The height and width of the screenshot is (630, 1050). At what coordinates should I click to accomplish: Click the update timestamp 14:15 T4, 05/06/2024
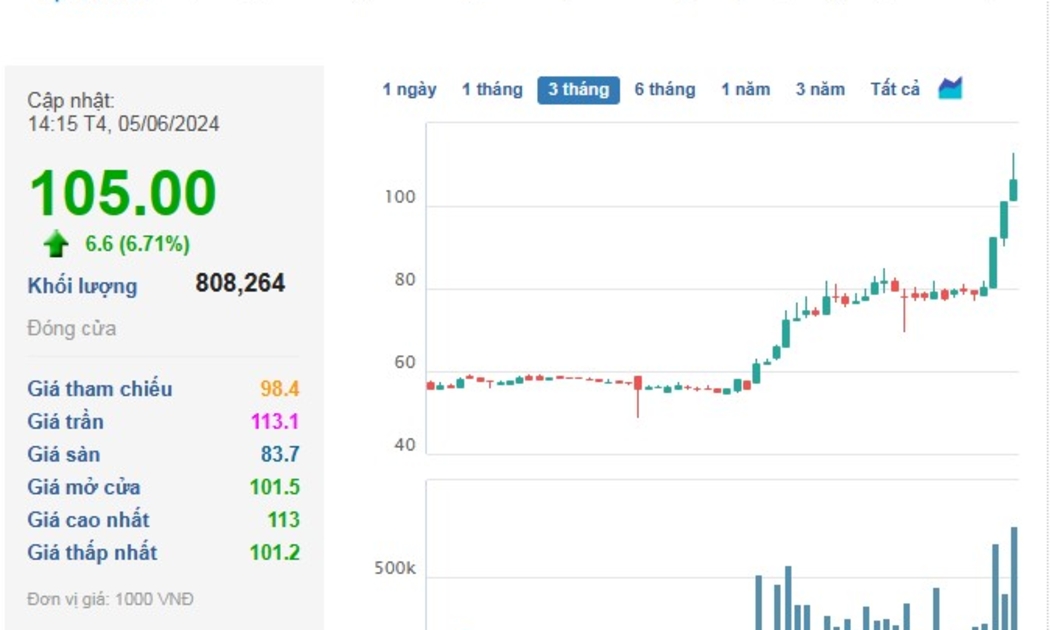point(123,124)
